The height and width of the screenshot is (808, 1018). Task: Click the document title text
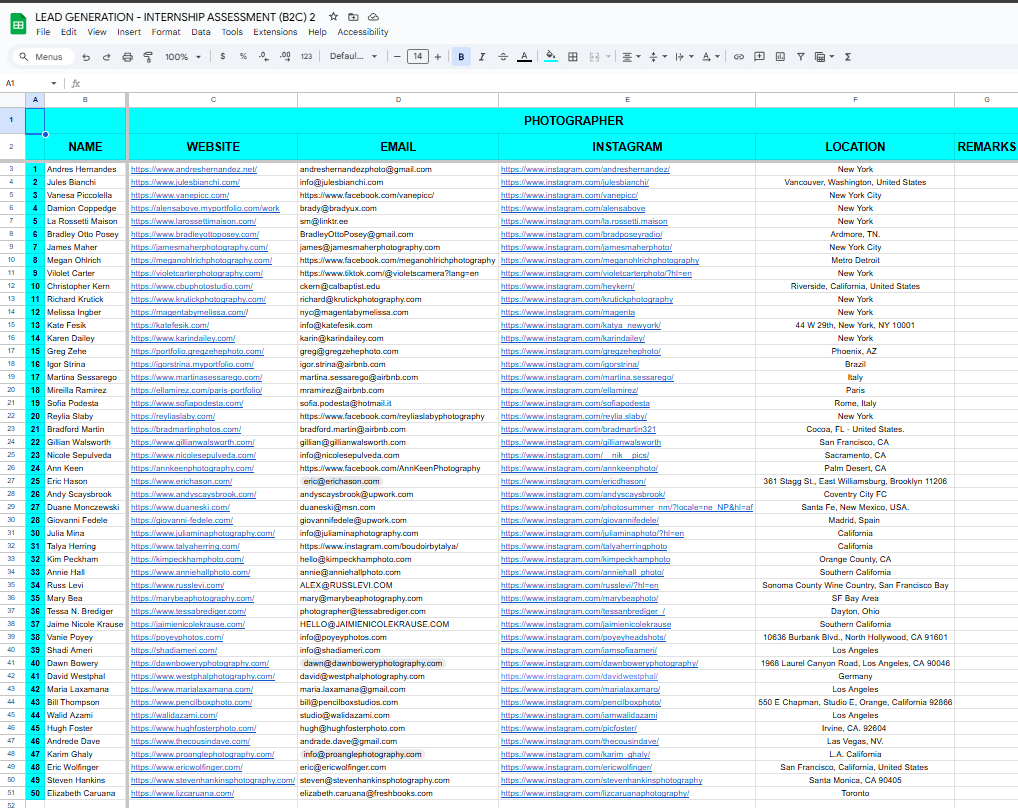(x=175, y=17)
